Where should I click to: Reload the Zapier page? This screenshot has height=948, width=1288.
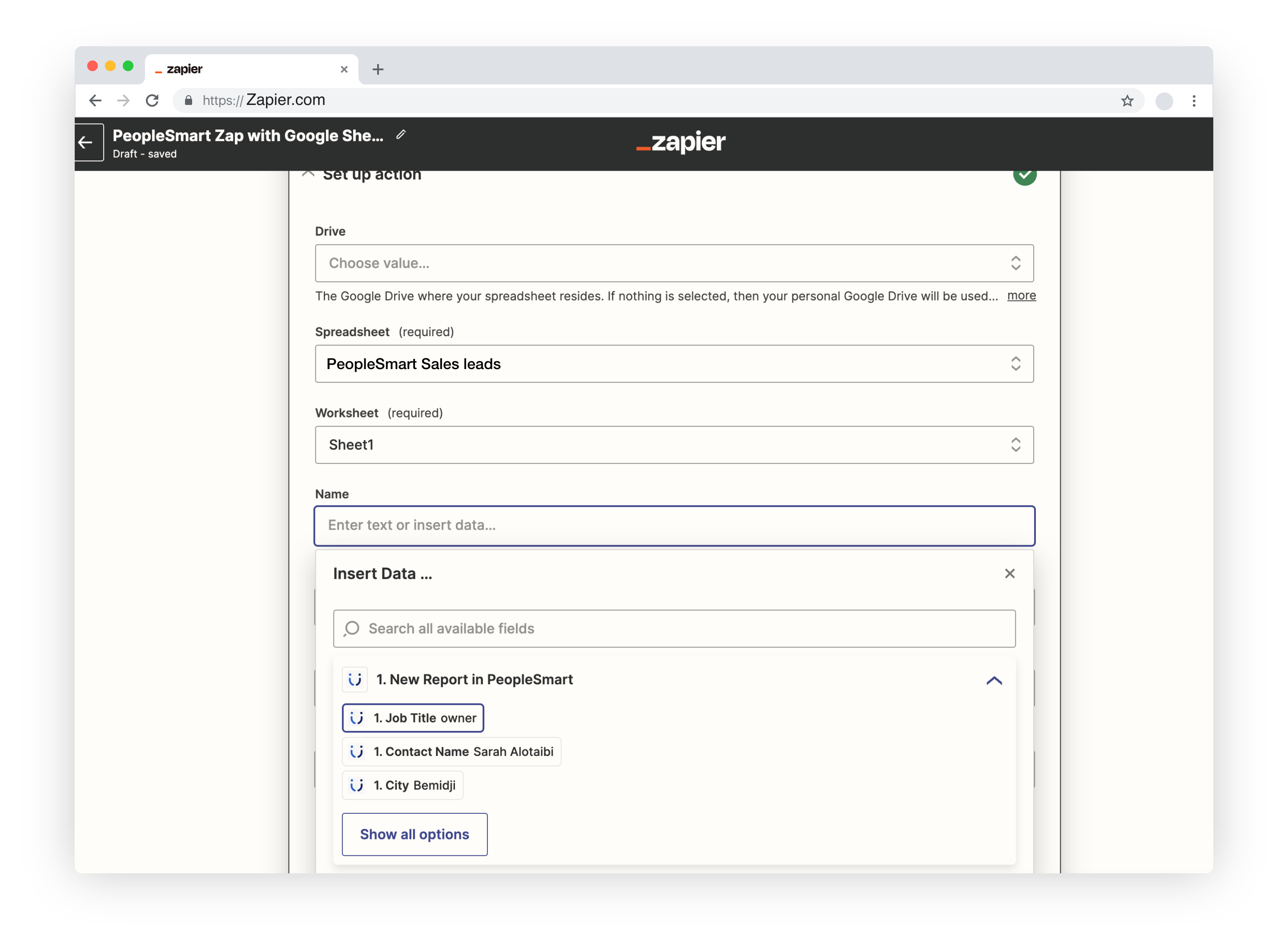(x=152, y=101)
